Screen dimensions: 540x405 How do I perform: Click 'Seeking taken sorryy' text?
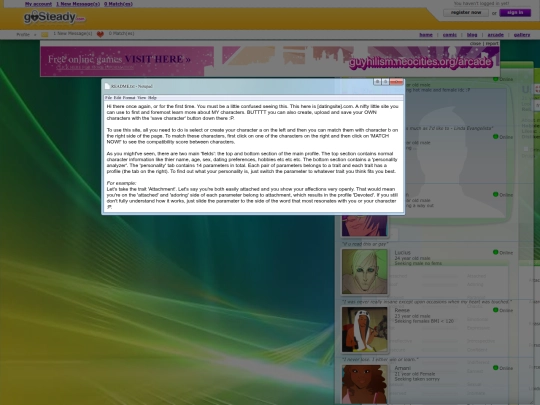click(x=417, y=379)
